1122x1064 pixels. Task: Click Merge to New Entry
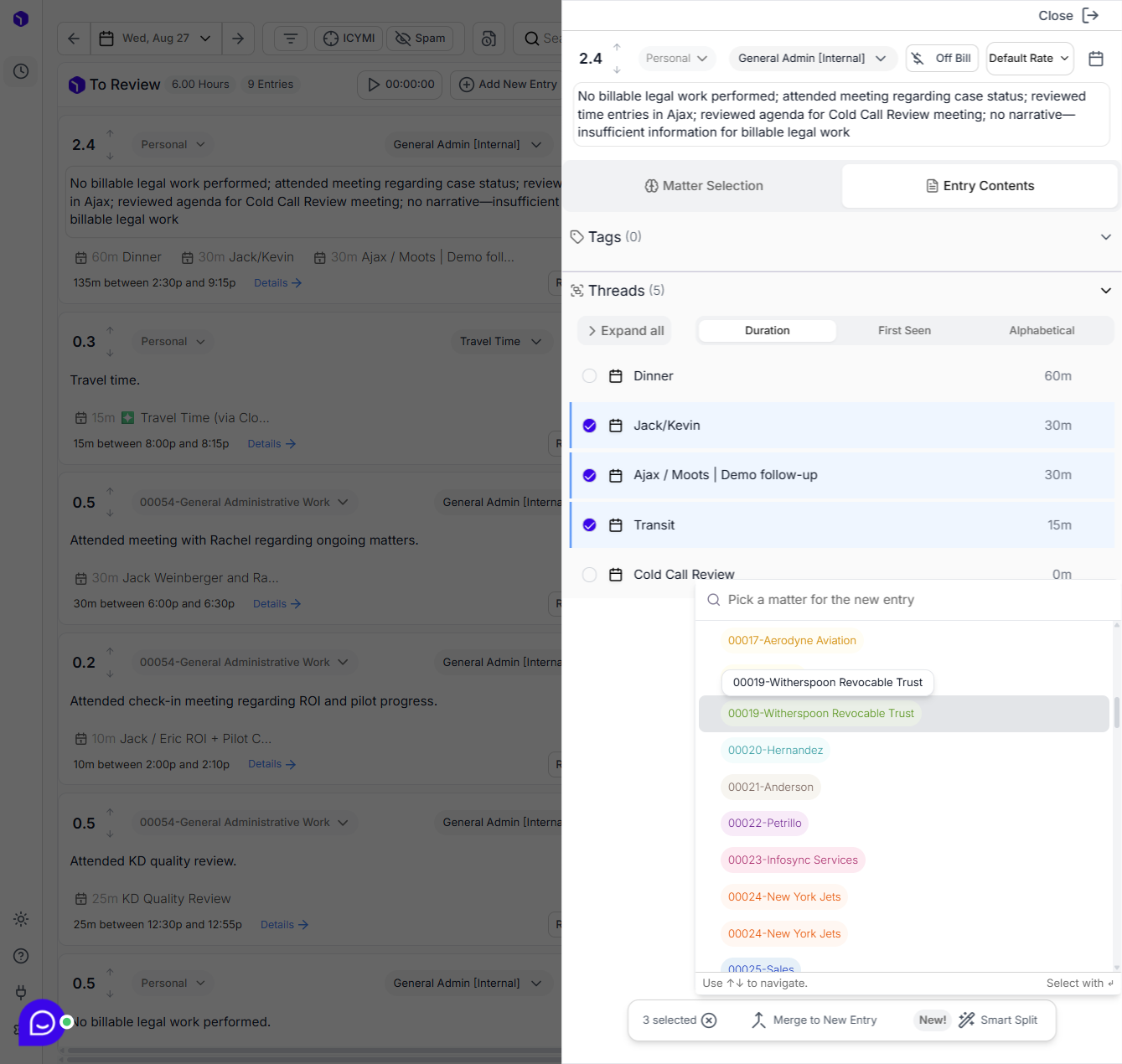pyautogui.click(x=814, y=1020)
